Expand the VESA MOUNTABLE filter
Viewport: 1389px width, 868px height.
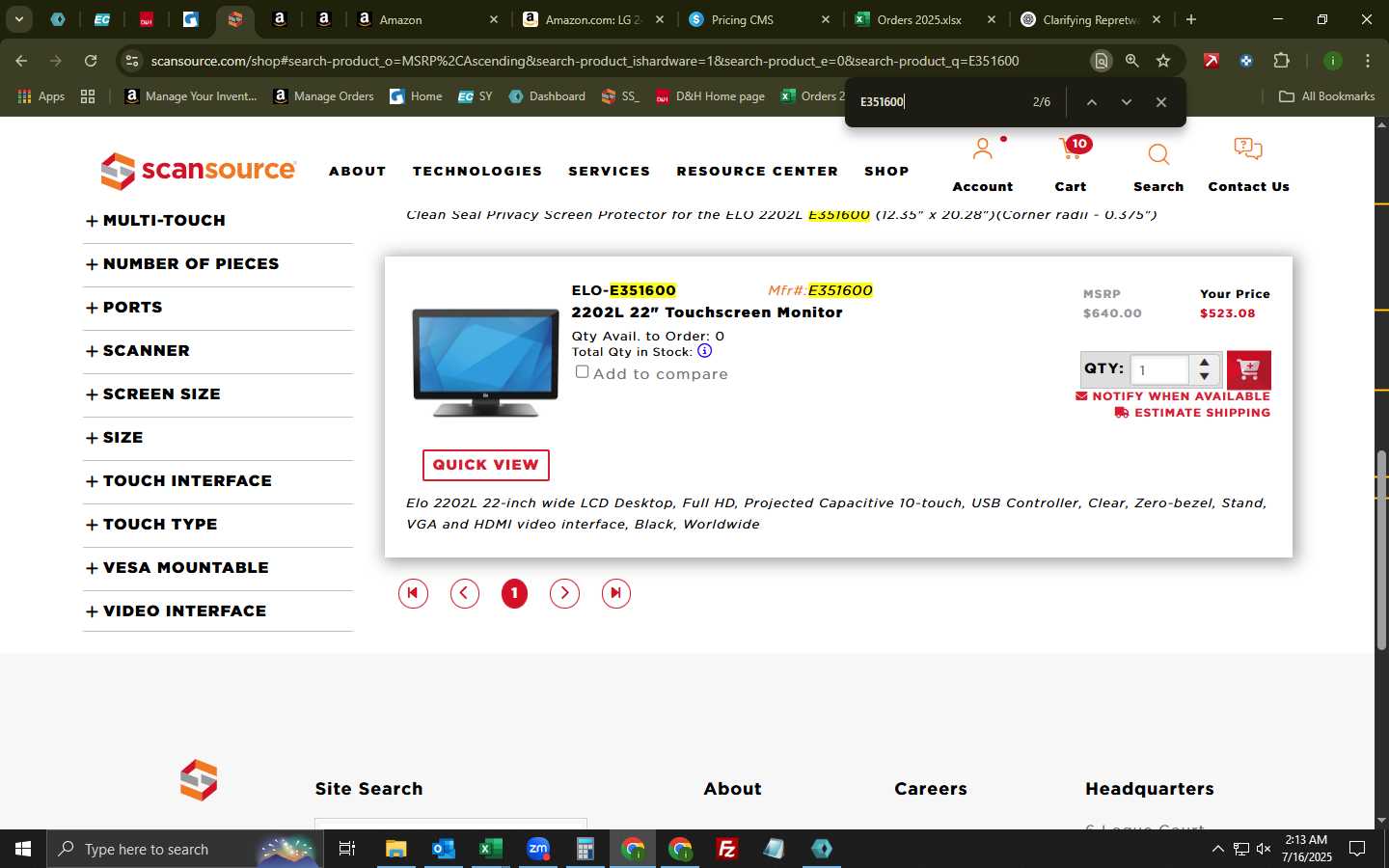click(177, 568)
